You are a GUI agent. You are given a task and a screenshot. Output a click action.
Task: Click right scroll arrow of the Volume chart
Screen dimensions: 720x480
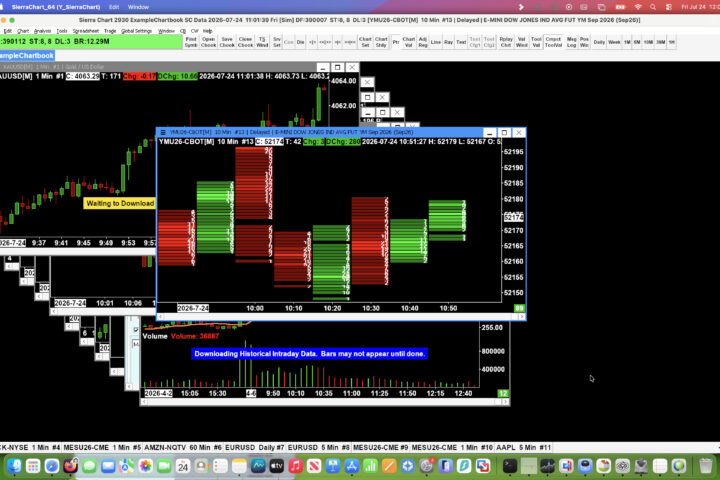point(505,402)
